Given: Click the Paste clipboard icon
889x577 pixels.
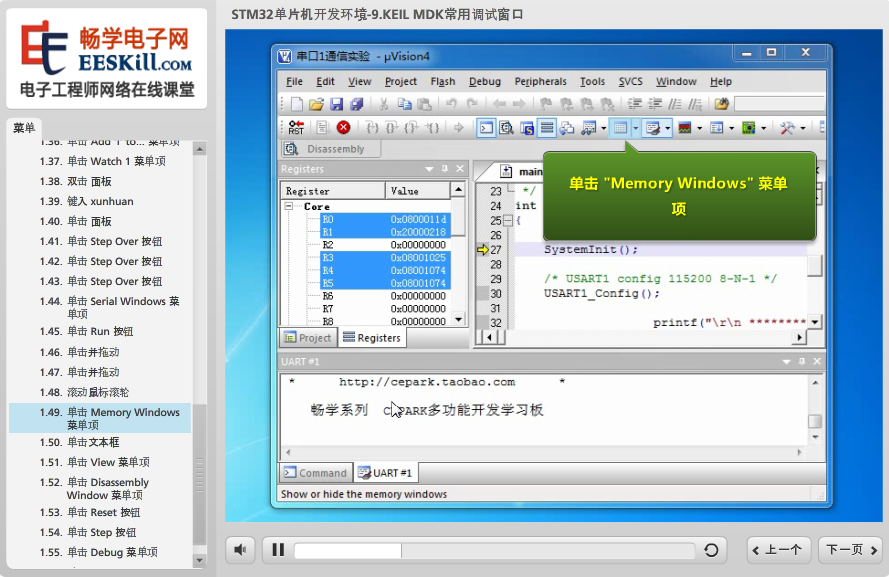Looking at the screenshot, I should 424,104.
